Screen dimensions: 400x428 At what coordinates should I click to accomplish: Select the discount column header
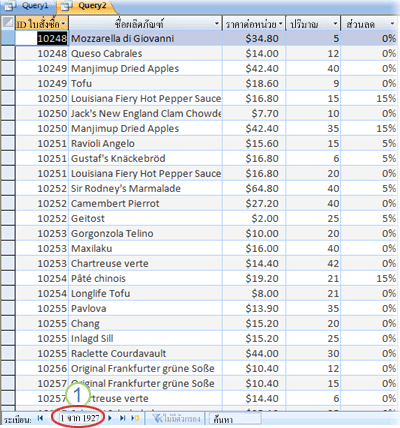click(369, 24)
